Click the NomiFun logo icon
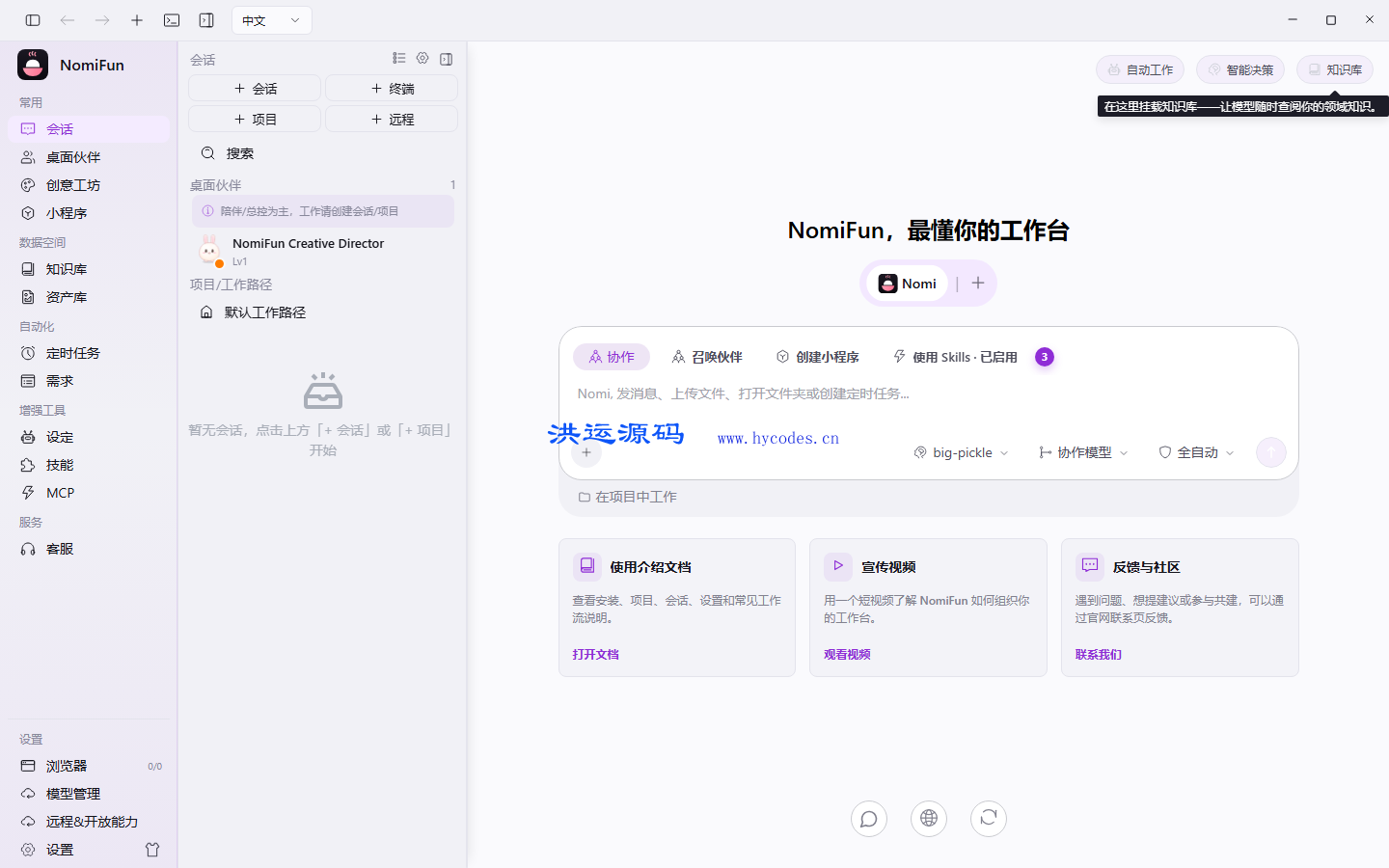The width and height of the screenshot is (1389, 868). (x=33, y=65)
